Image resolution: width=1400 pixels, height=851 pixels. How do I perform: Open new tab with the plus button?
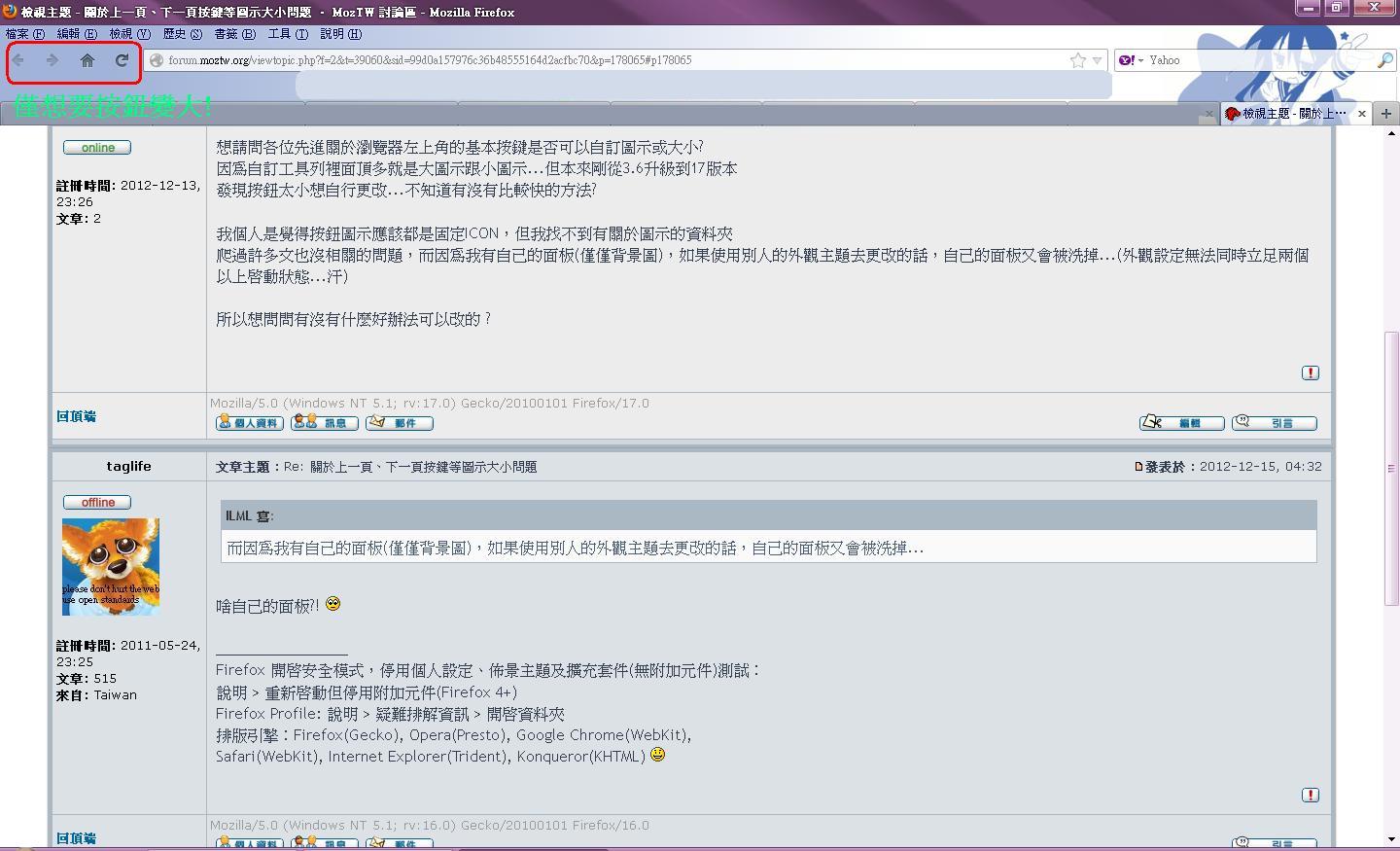pos(1386,114)
